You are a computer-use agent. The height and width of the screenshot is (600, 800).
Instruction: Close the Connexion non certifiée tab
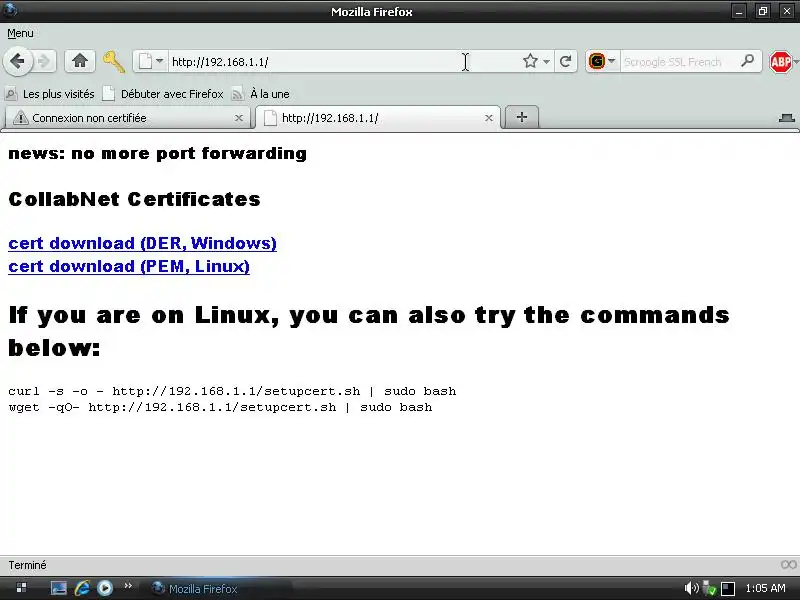[x=238, y=118]
